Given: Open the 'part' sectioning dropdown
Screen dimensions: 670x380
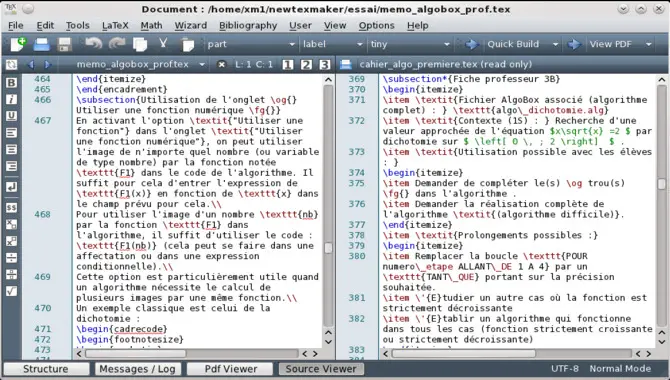Looking at the screenshot, I should pos(251,44).
